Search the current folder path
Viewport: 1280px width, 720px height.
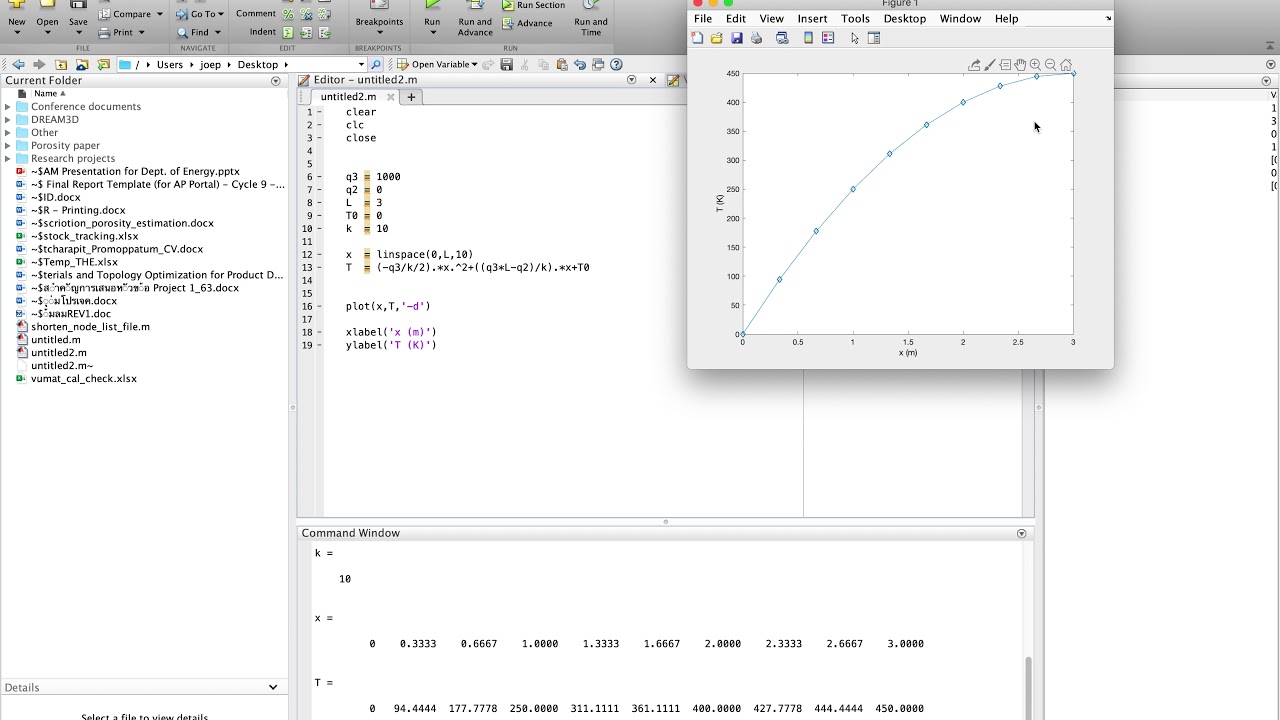(x=376, y=65)
